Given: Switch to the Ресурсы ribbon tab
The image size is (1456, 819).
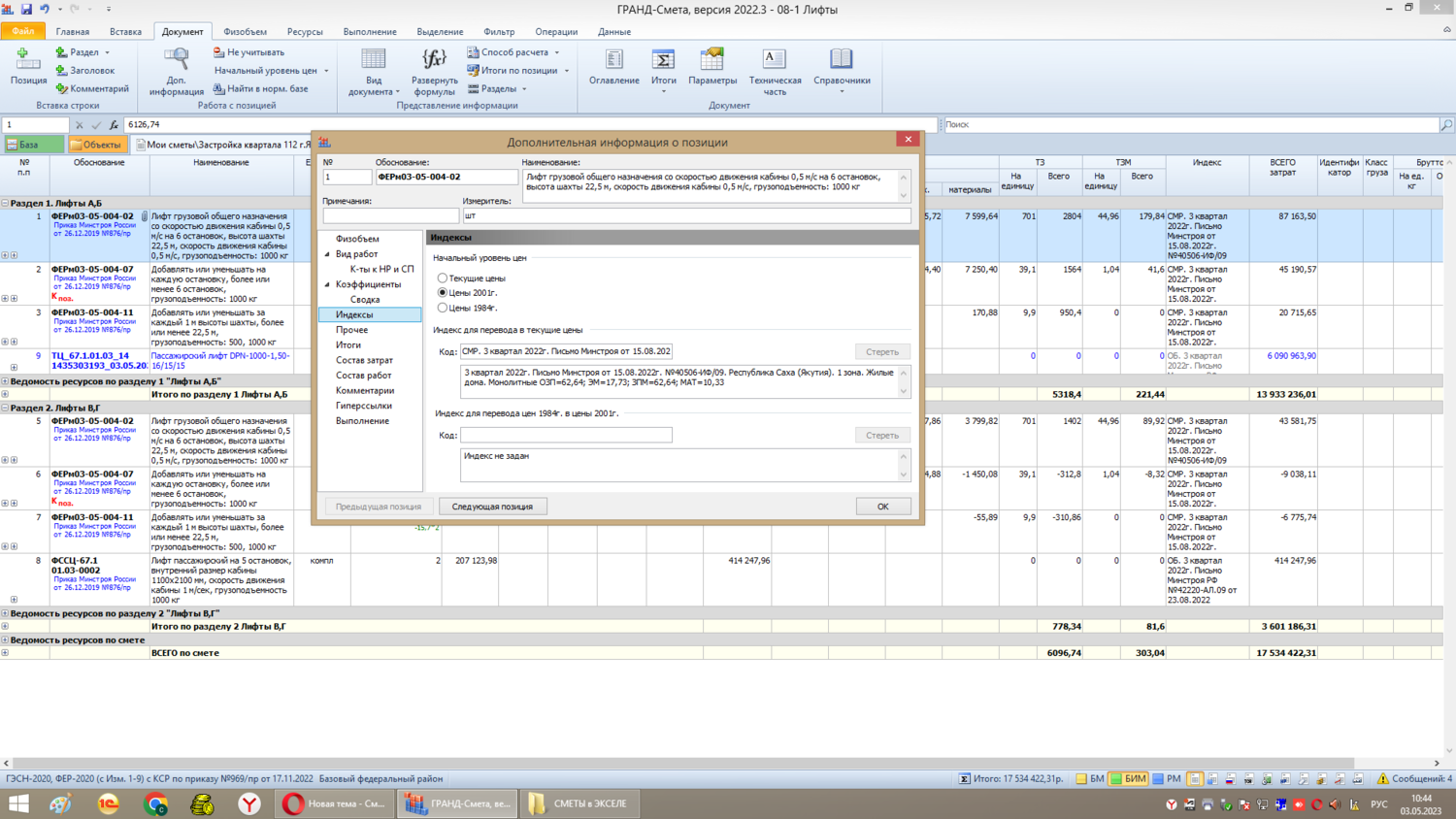Looking at the screenshot, I should 304,32.
